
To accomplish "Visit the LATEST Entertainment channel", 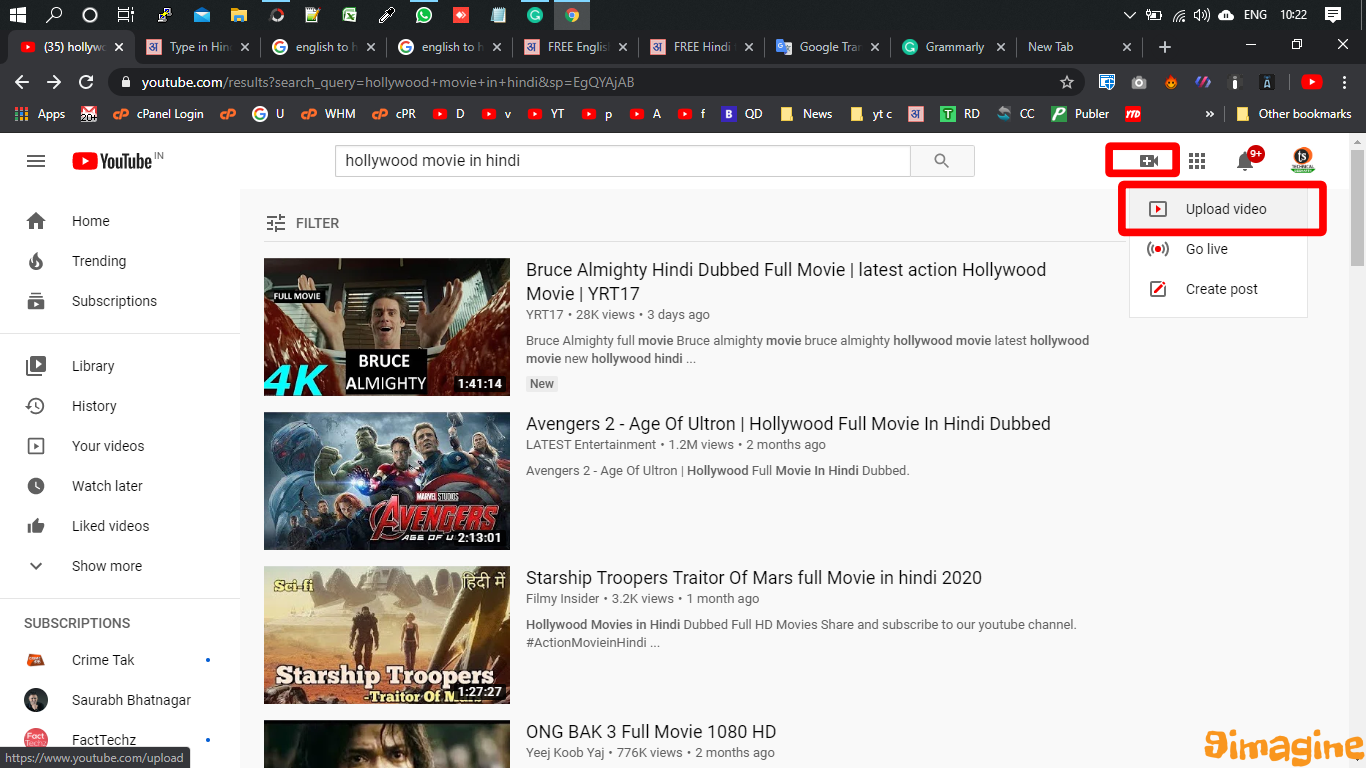I will (591, 445).
